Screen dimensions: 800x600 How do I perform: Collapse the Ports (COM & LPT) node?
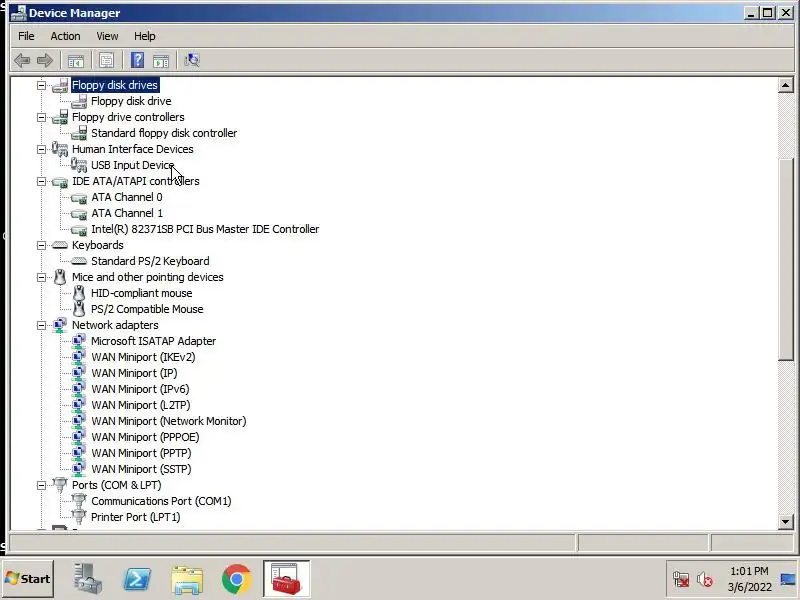tap(41, 485)
